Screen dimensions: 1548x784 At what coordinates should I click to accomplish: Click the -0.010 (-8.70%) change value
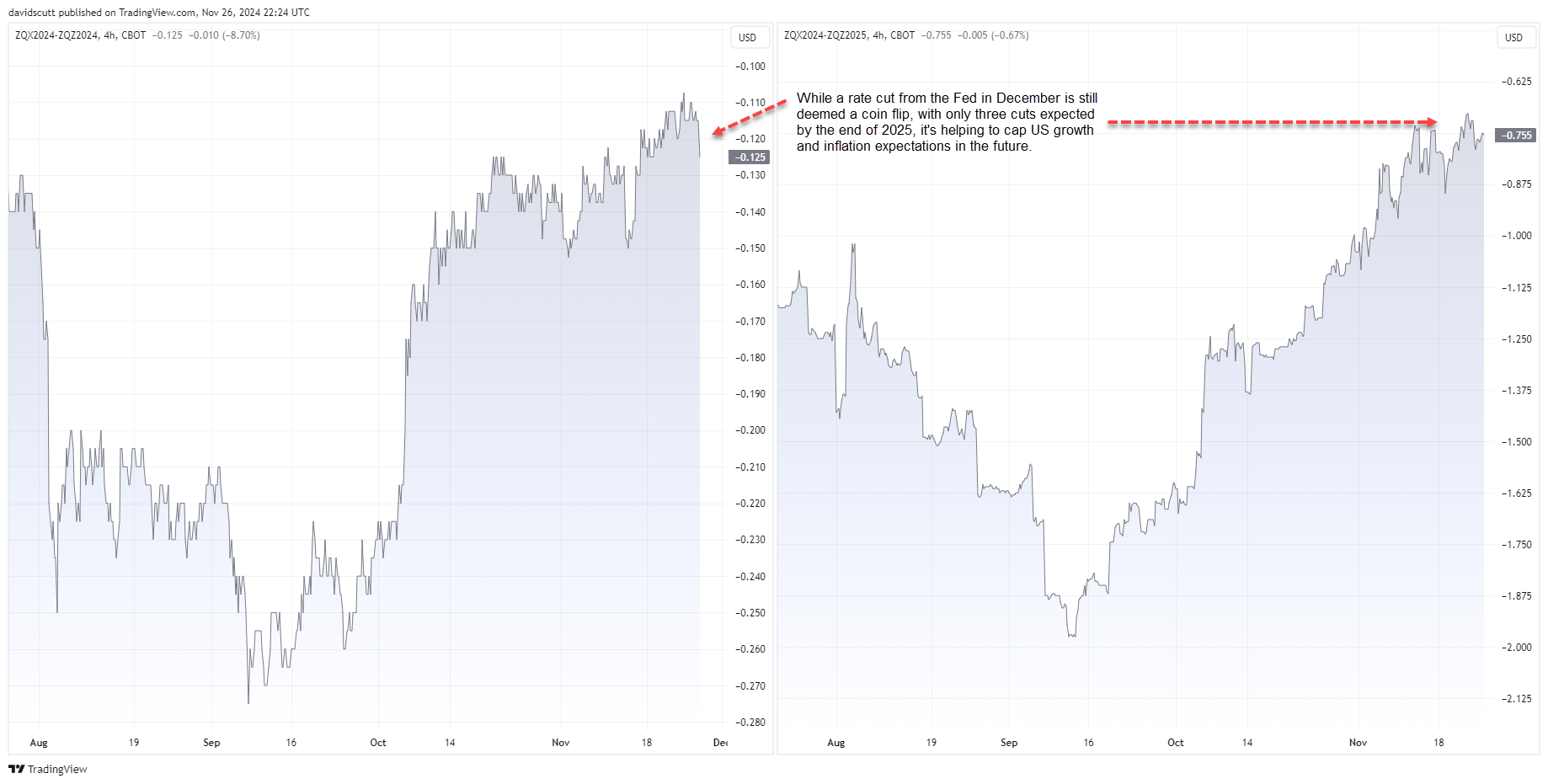[224, 35]
